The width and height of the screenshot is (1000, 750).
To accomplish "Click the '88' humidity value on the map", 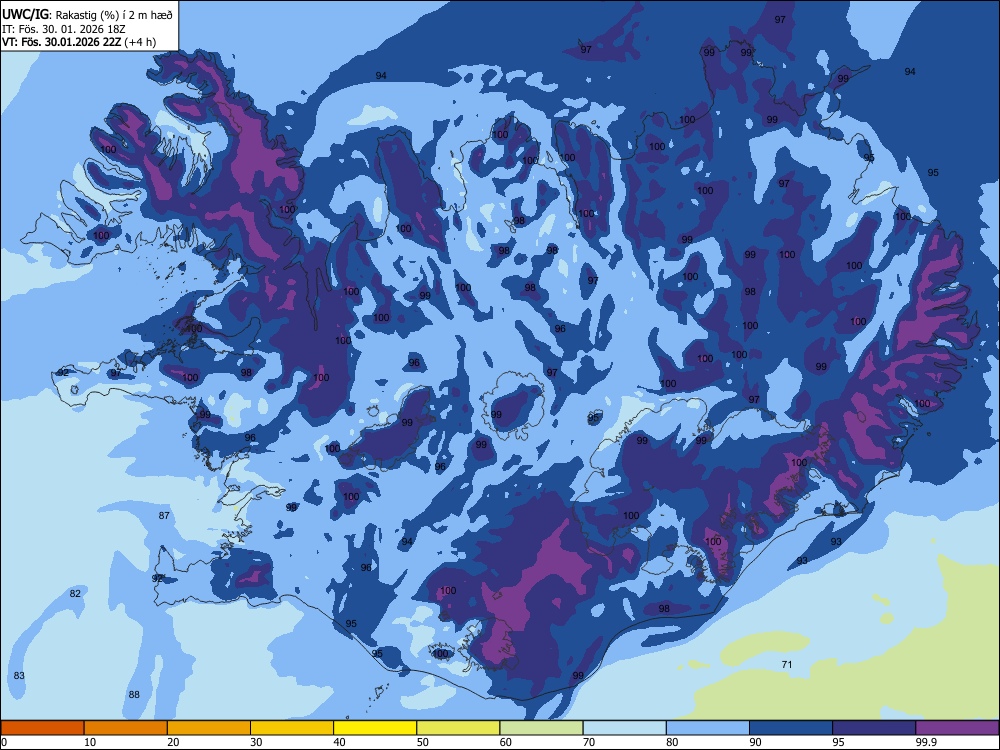I will coord(134,695).
